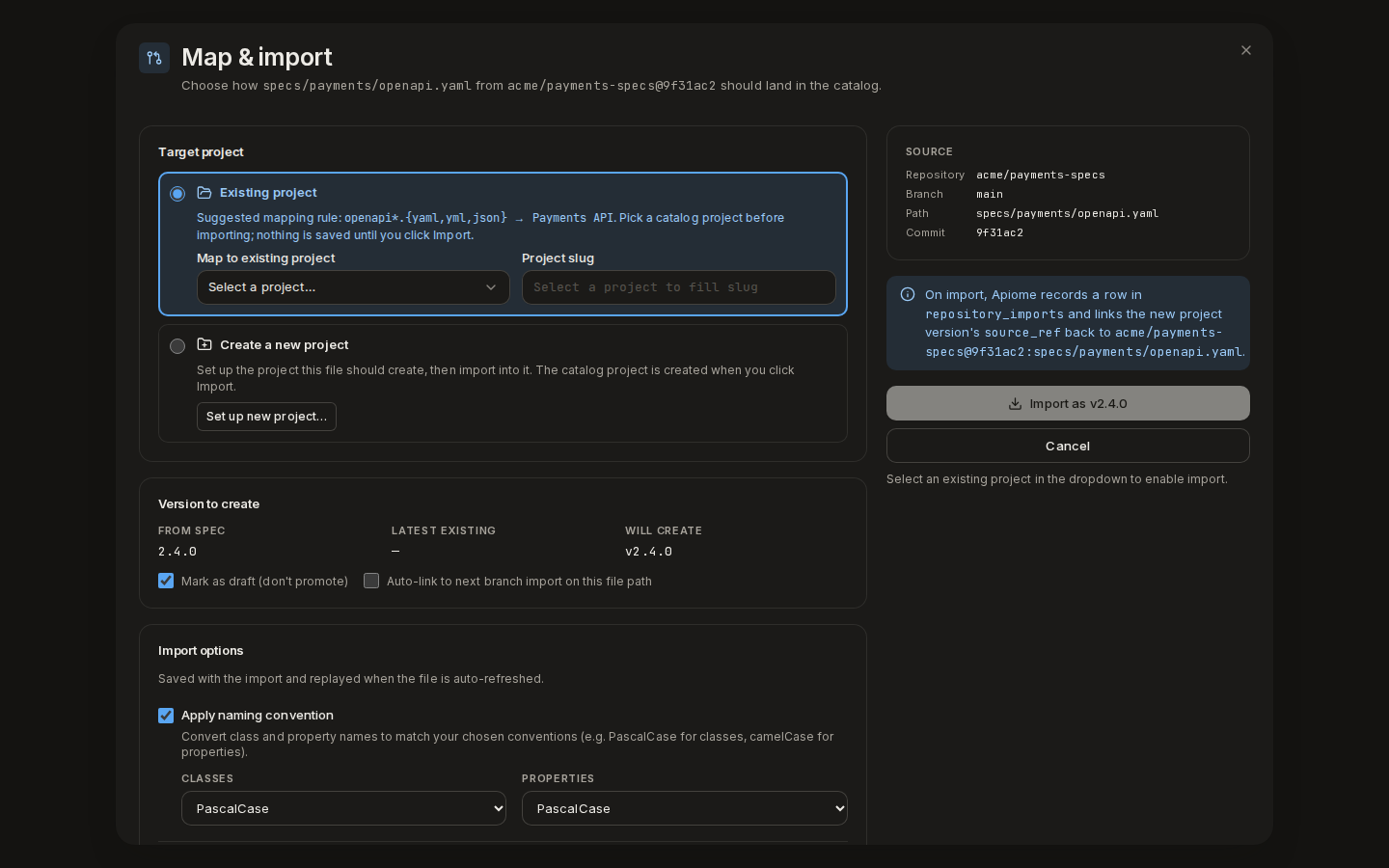
Task: Click the Set up new project button
Action: (x=266, y=417)
